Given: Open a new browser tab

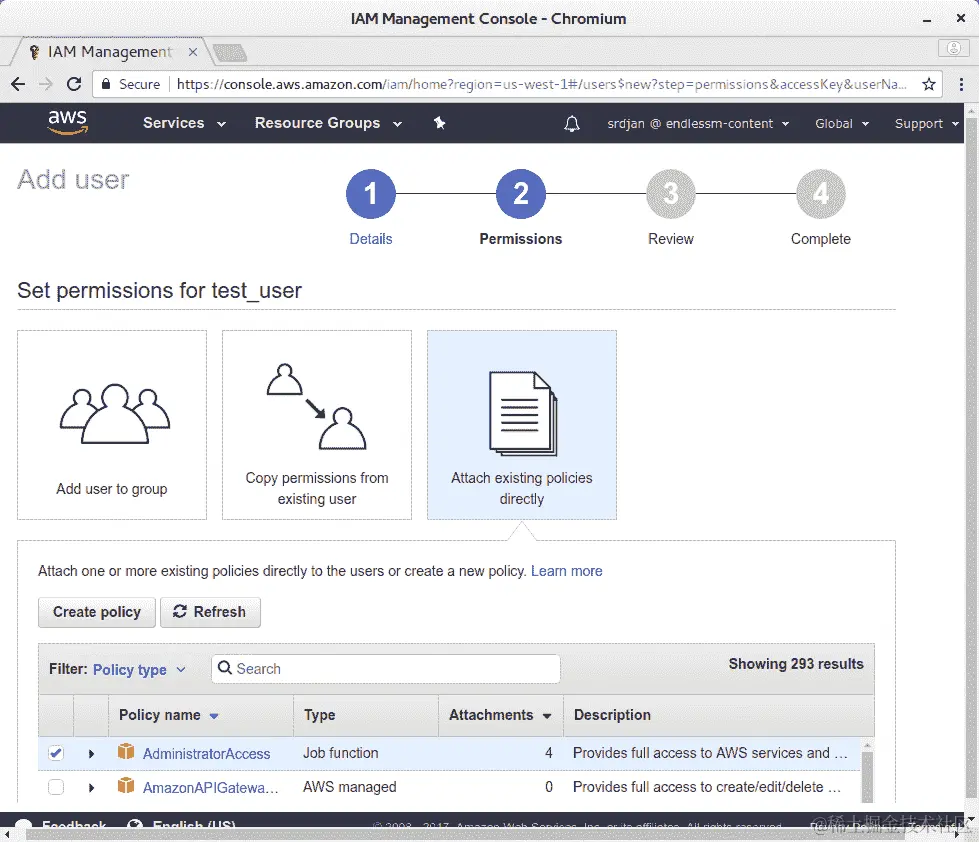Looking at the screenshot, I should coord(229,52).
